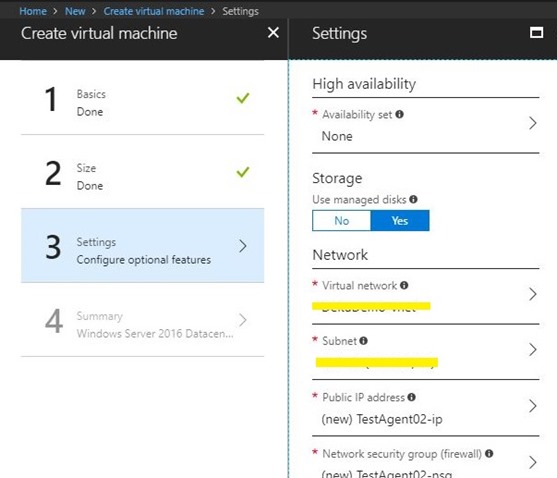Screen dimensions: 557x478
Task: Click the Availability set info icon
Action: tap(399, 114)
